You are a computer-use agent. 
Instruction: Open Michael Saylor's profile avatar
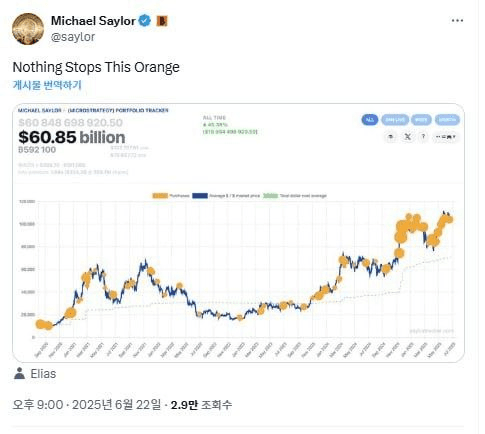[x=28, y=29]
